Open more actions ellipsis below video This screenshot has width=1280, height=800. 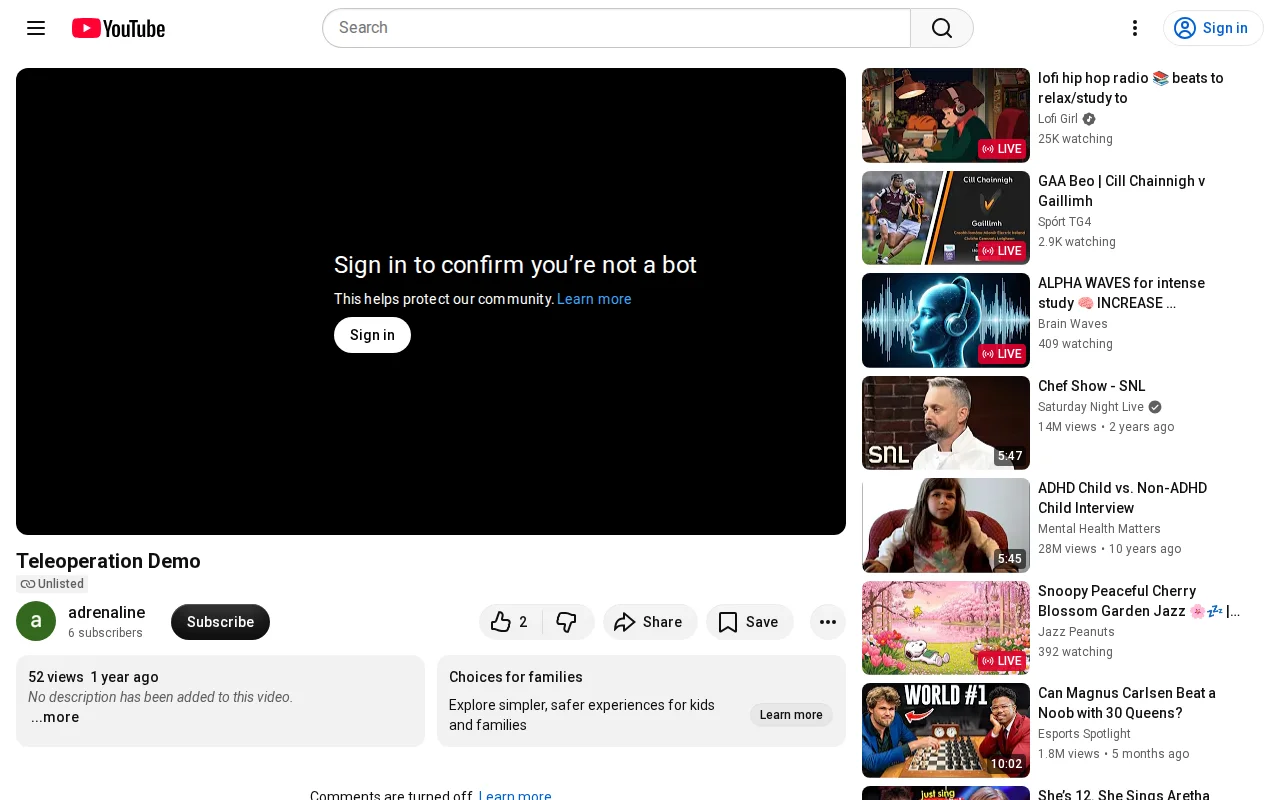828,622
